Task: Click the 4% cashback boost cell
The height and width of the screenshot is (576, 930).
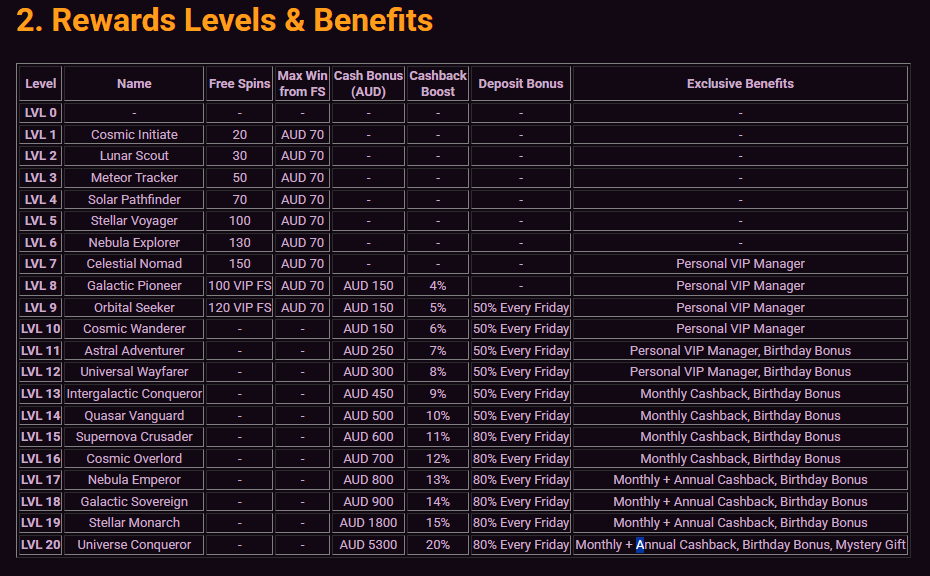Action: pyautogui.click(x=438, y=286)
